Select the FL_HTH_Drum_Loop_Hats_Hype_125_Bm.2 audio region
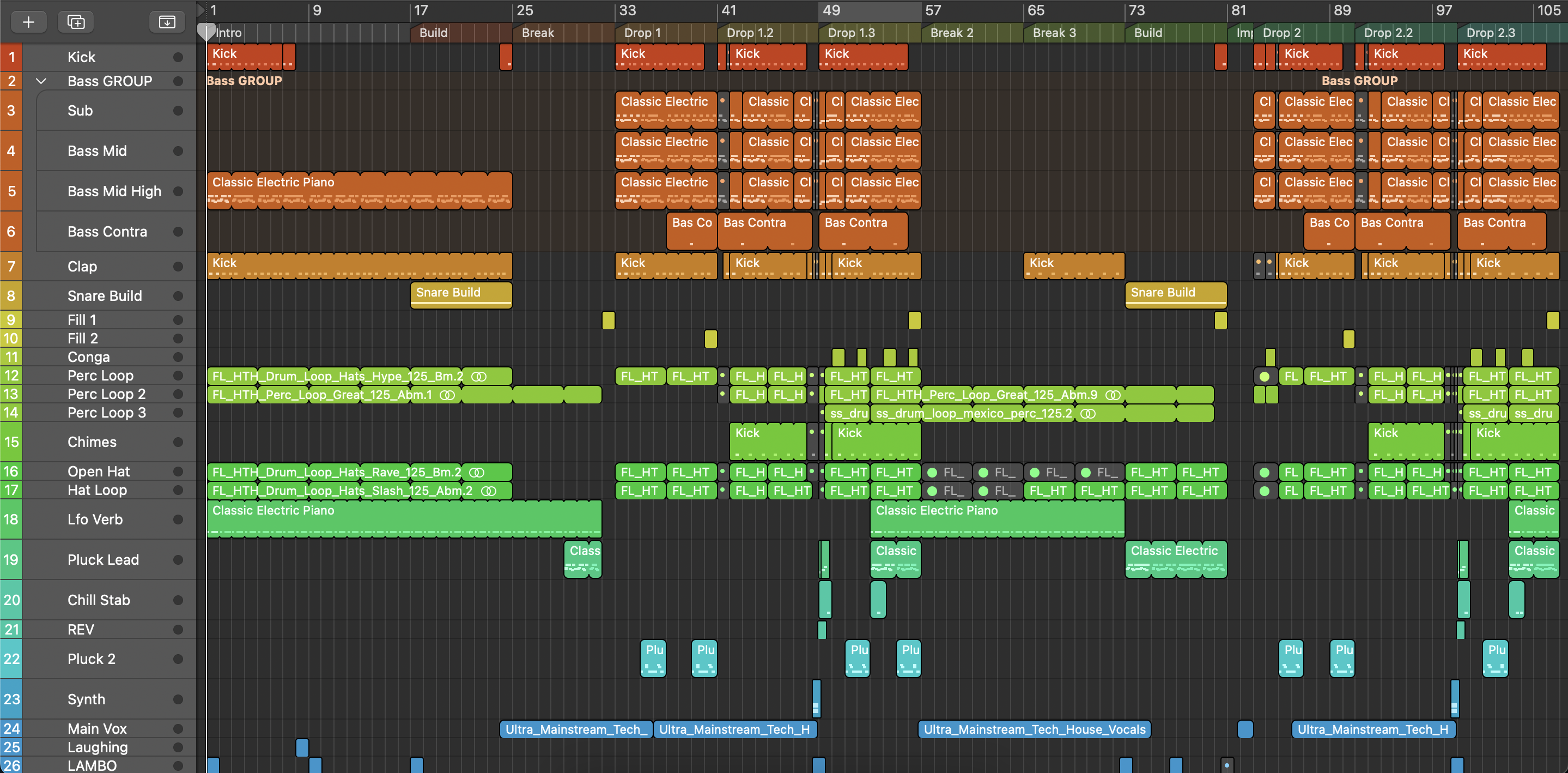 359,376
